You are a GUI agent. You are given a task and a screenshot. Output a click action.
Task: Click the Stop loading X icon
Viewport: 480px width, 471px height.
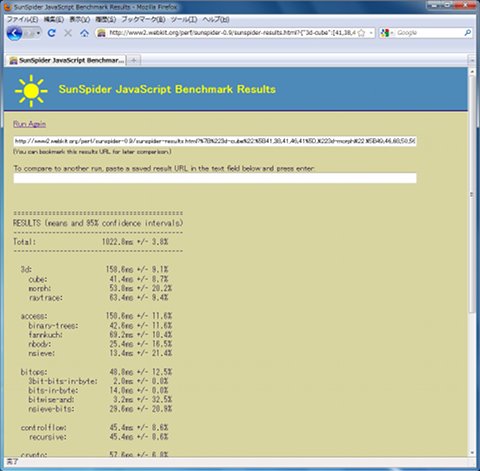pyautogui.click(x=68, y=33)
